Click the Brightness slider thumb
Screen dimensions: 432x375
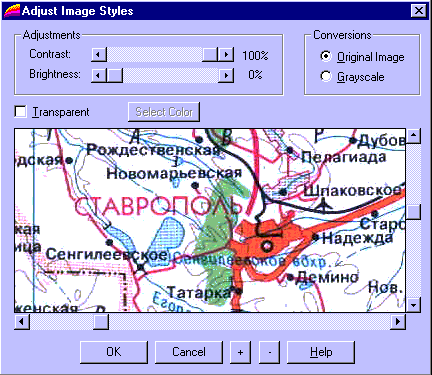coord(115,75)
